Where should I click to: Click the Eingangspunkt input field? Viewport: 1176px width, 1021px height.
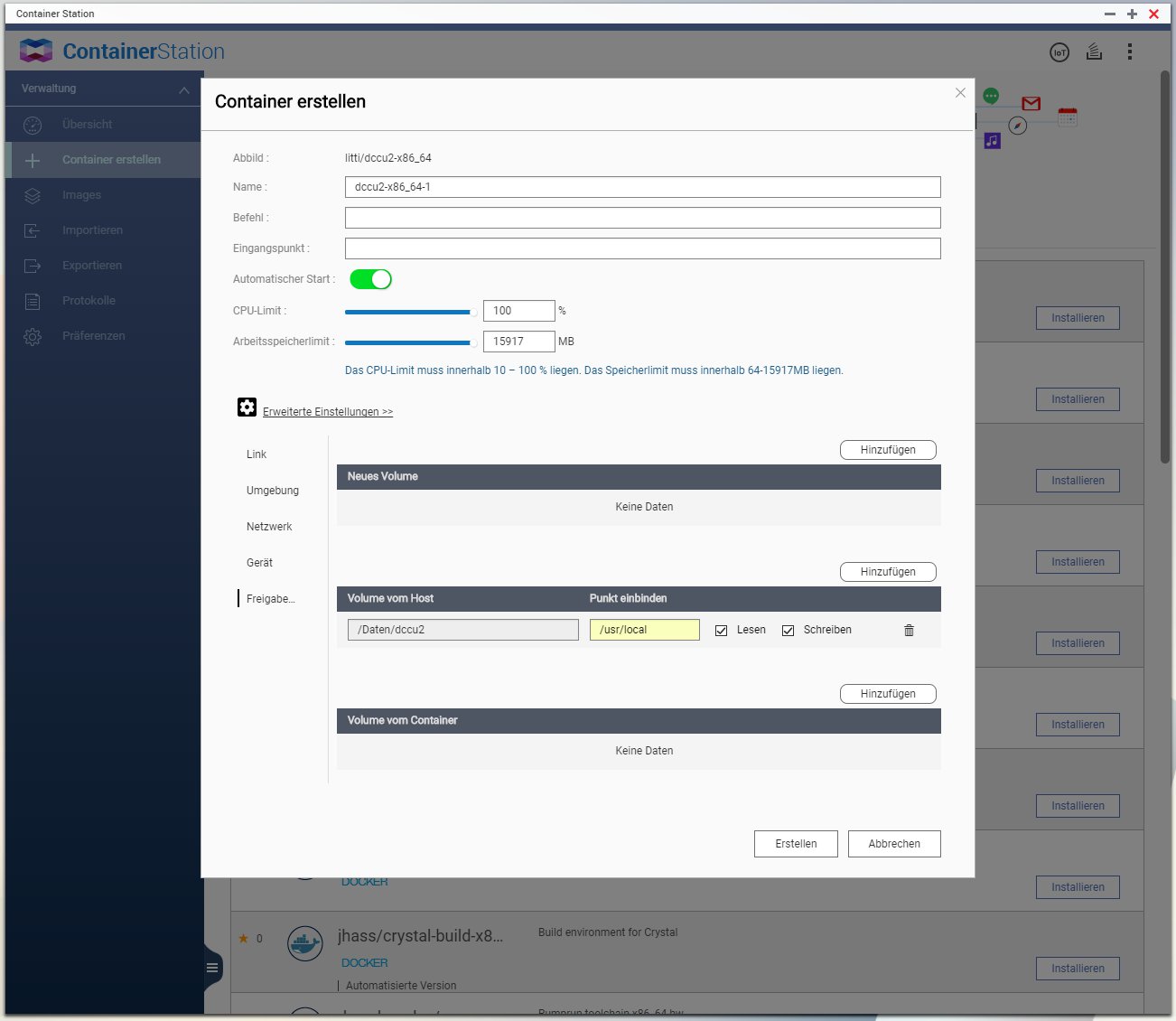pos(643,248)
